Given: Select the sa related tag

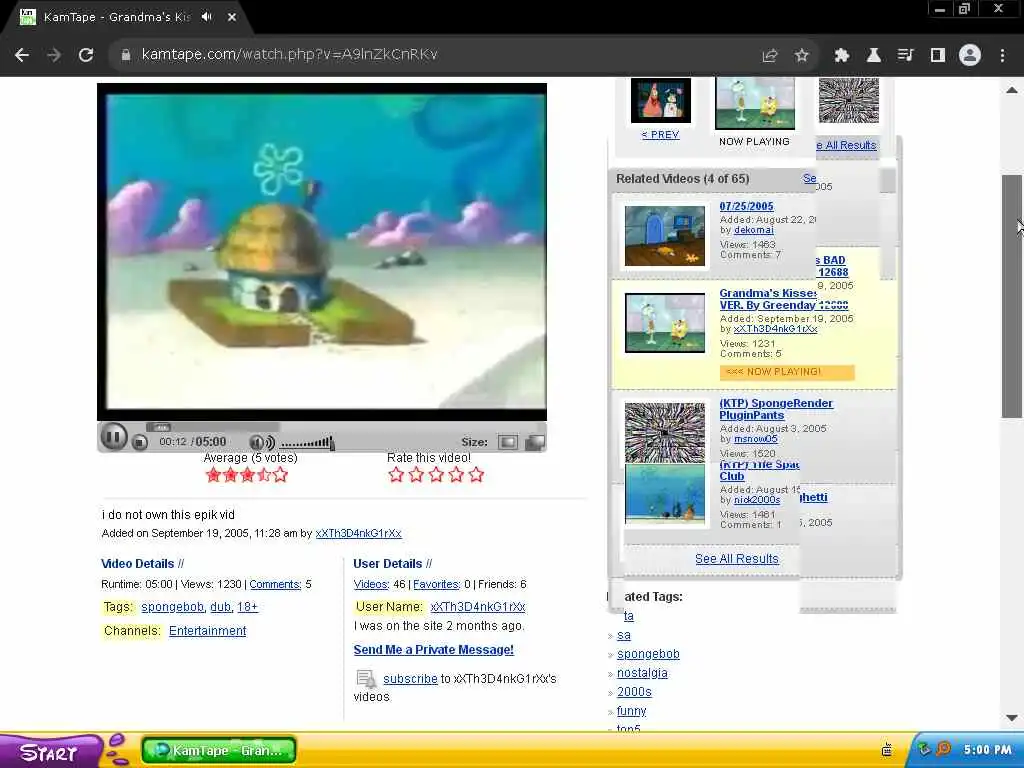Looking at the screenshot, I should (624, 635).
